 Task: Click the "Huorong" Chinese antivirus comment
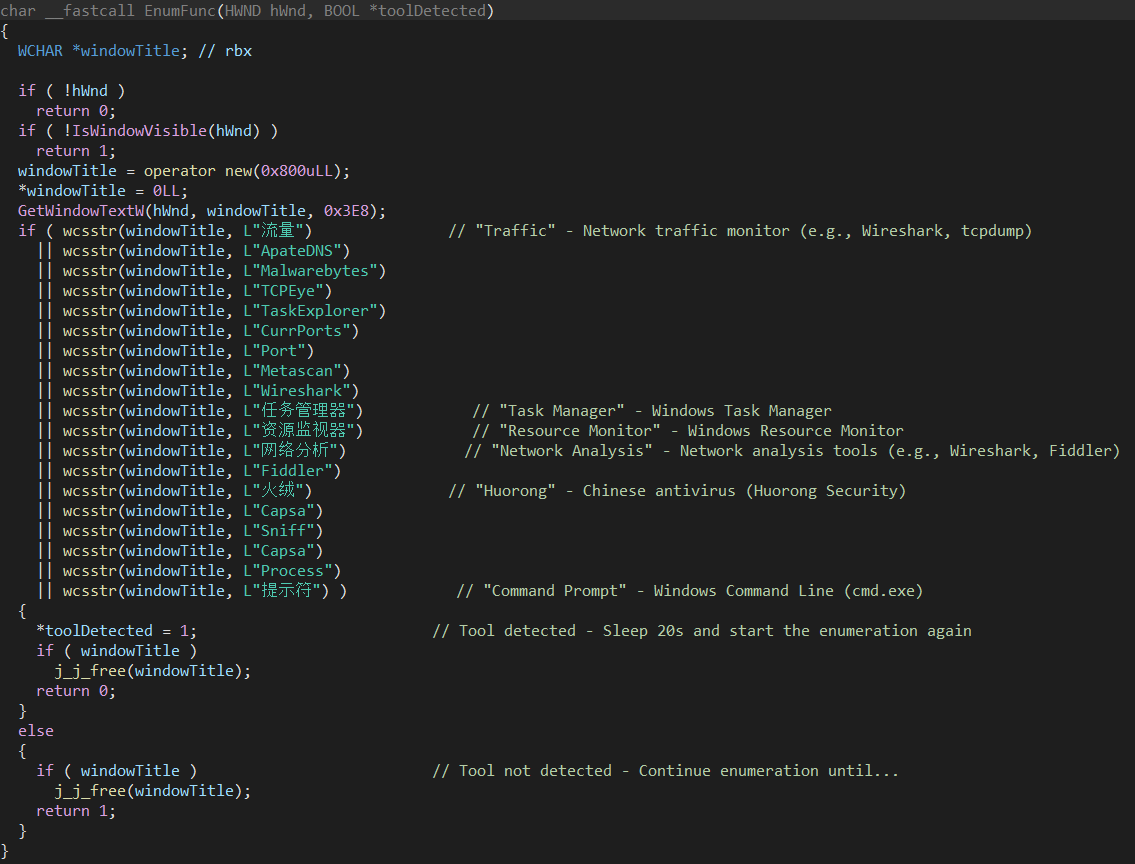(677, 491)
